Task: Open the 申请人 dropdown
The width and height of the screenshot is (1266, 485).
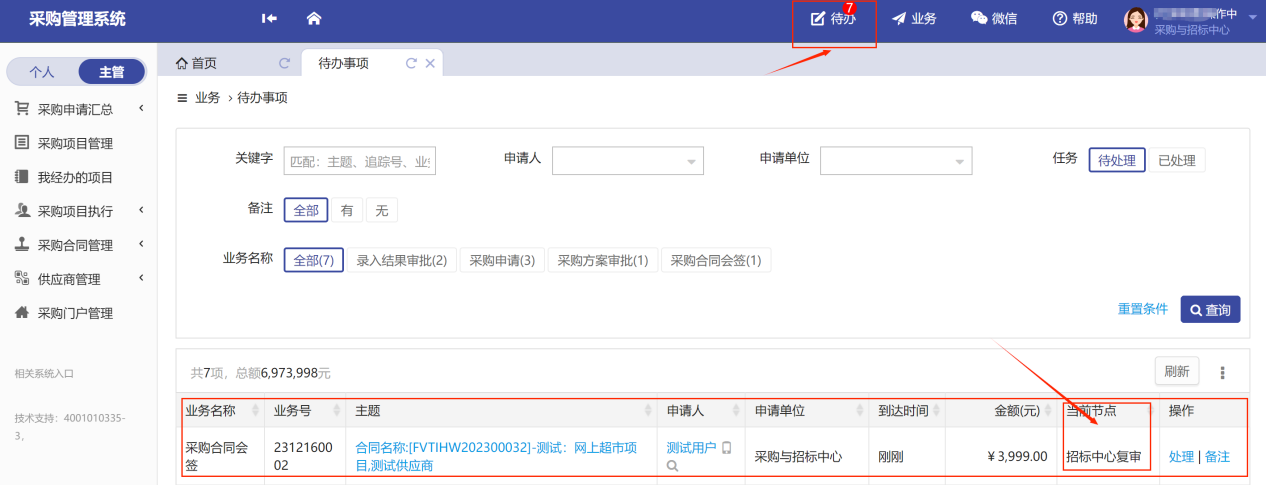Action: [x=627, y=161]
